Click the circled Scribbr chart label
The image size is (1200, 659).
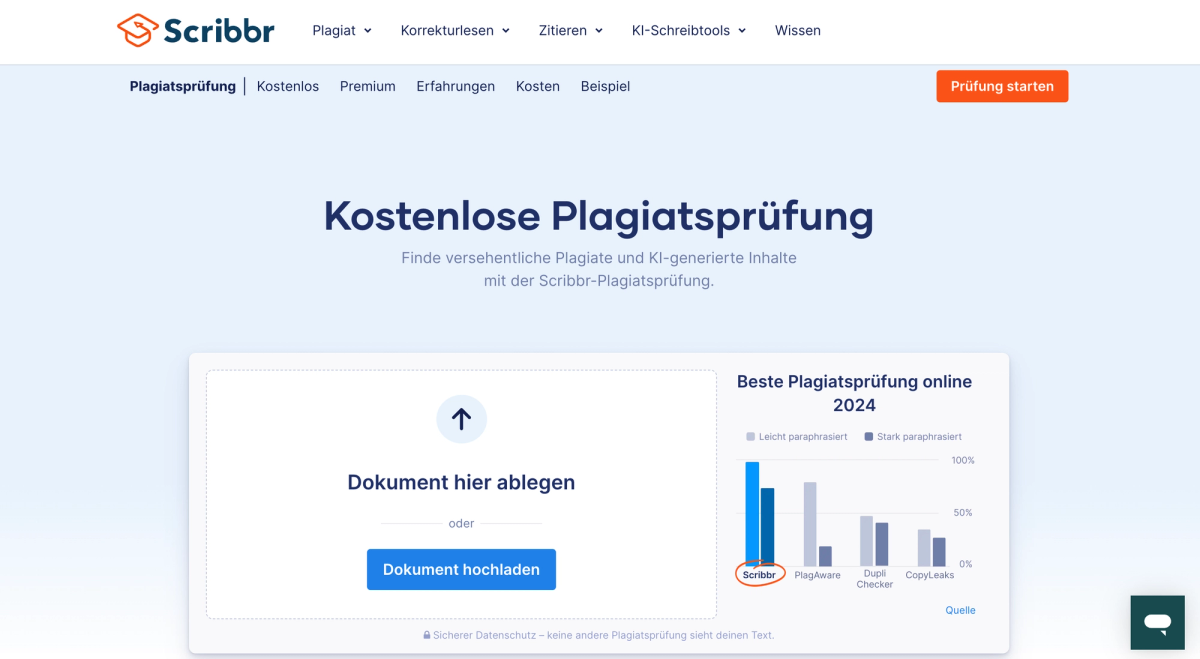click(x=760, y=575)
